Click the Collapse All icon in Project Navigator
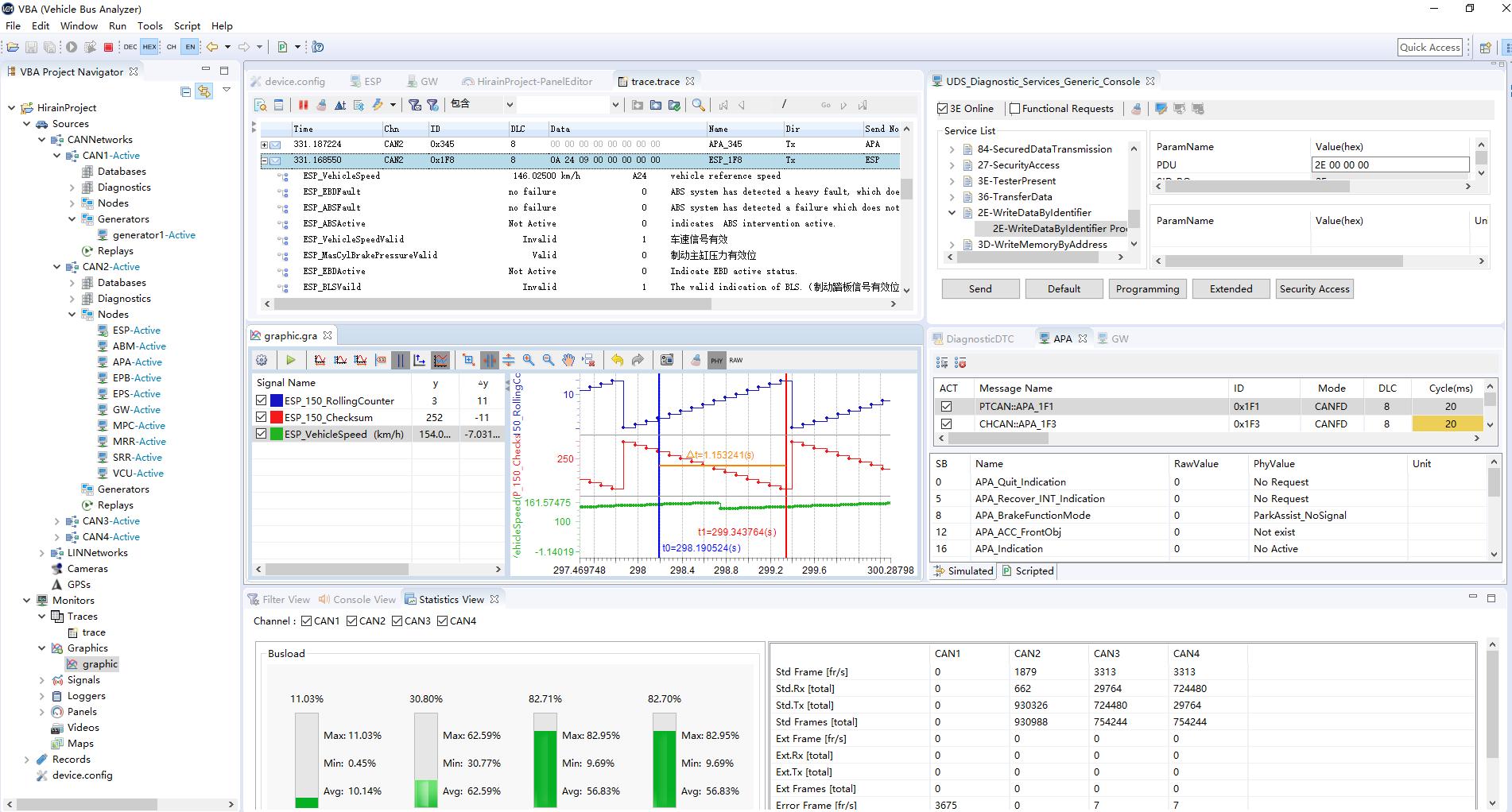The width and height of the screenshot is (1512, 812). coord(185,91)
